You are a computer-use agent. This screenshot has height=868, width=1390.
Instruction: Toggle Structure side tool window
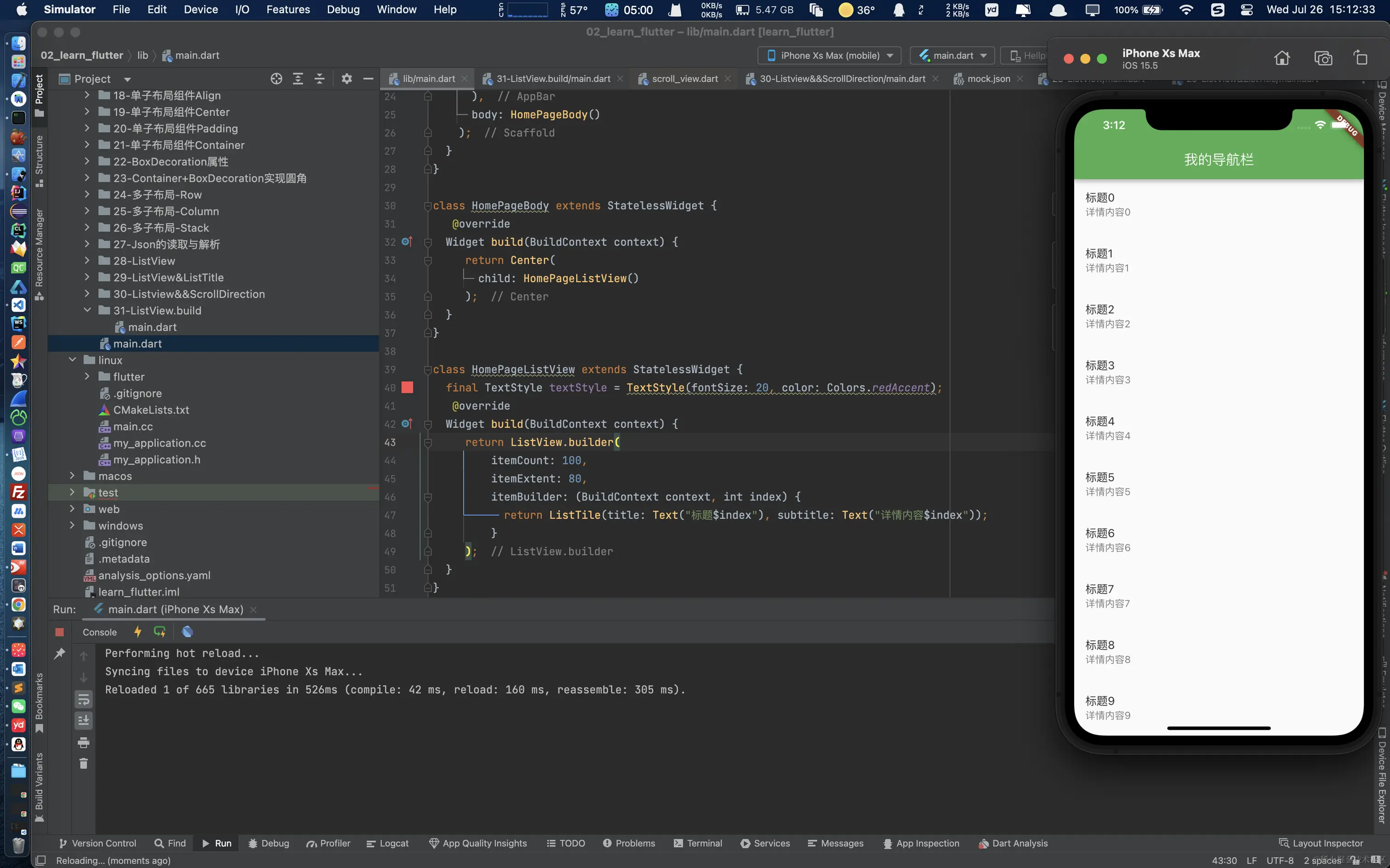pyautogui.click(x=39, y=161)
